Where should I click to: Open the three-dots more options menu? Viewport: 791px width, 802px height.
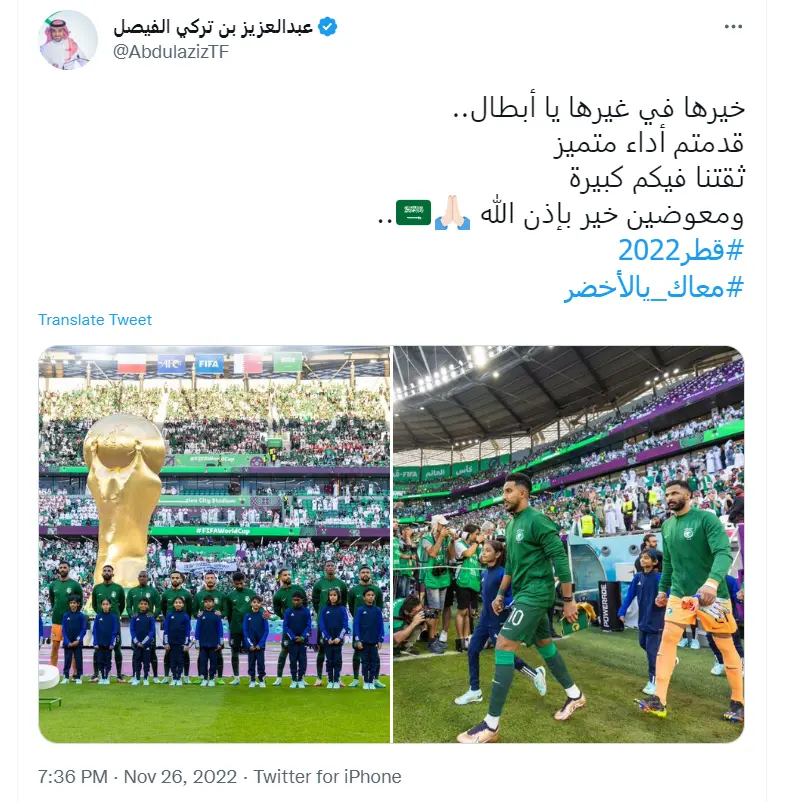(733, 27)
